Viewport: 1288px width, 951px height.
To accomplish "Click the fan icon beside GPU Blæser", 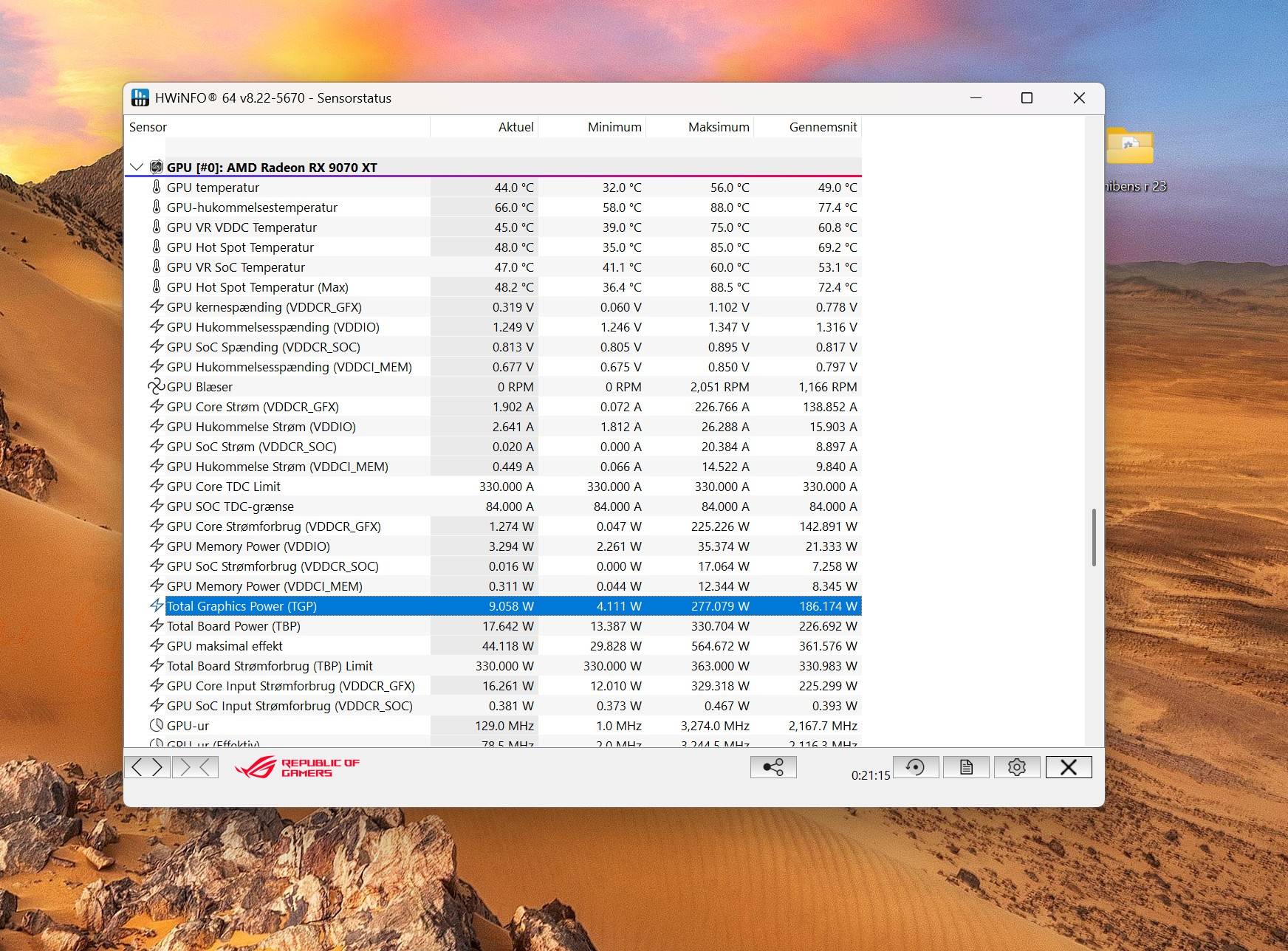I will (x=157, y=386).
